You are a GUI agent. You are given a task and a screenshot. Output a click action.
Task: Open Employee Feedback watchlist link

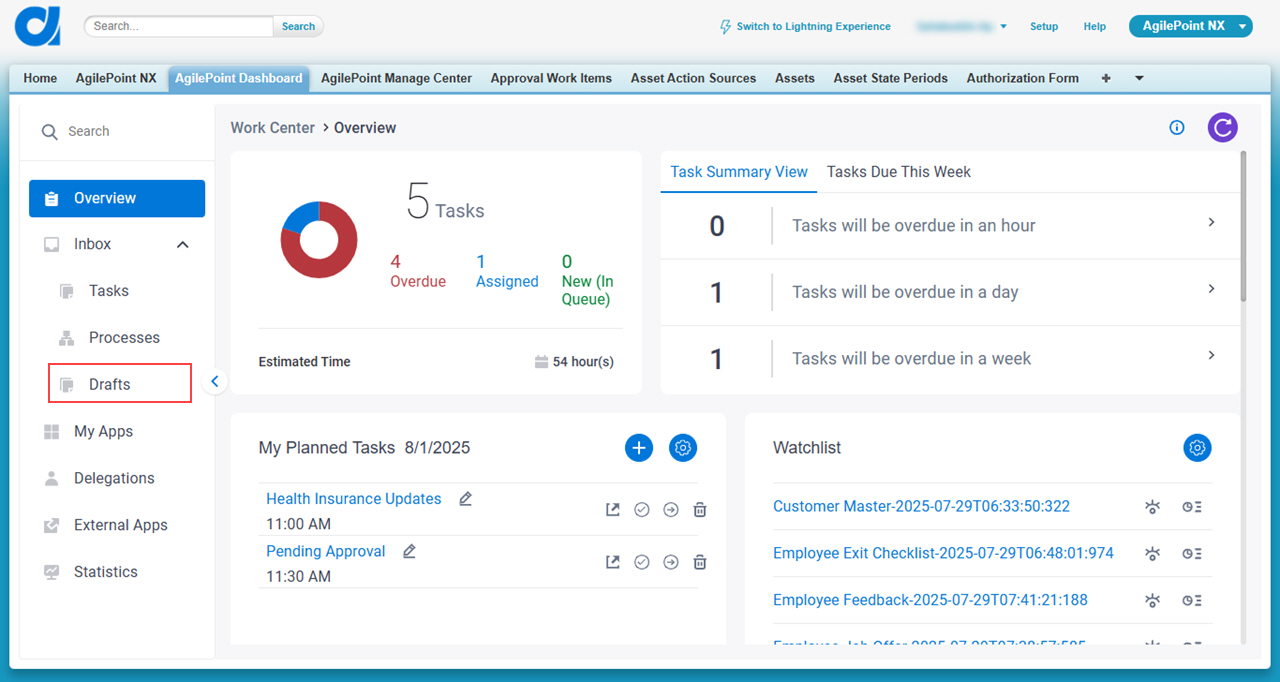(930, 600)
